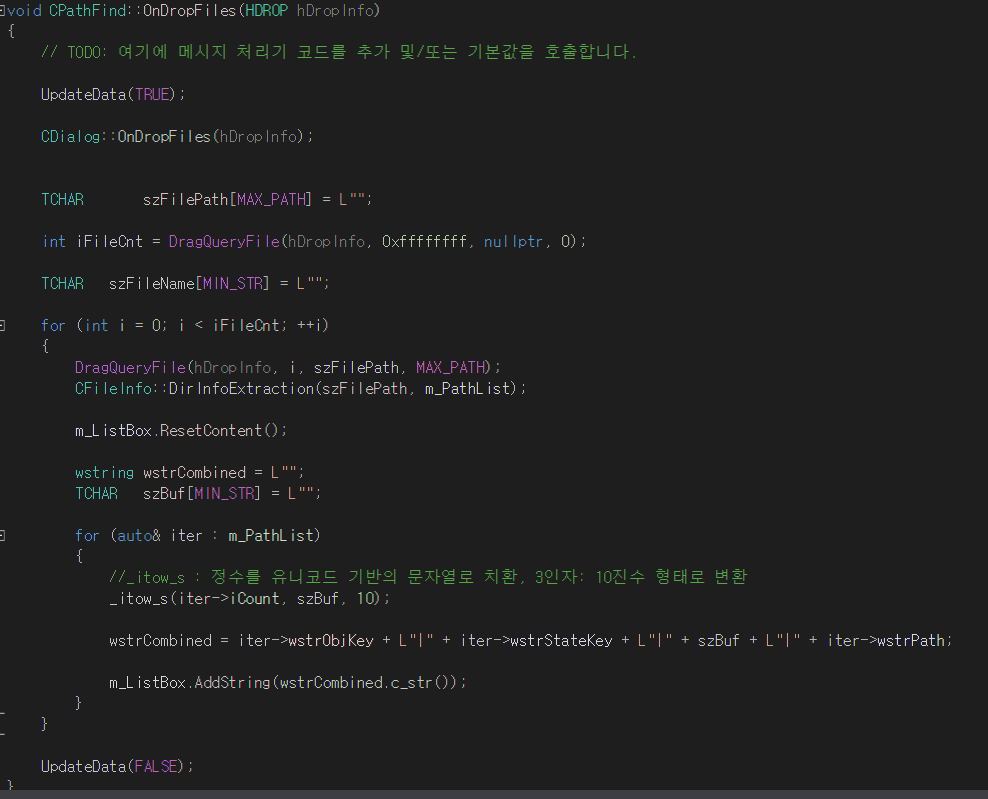Click 'TRUE' inside the first UpdateData call

[x=152, y=95]
